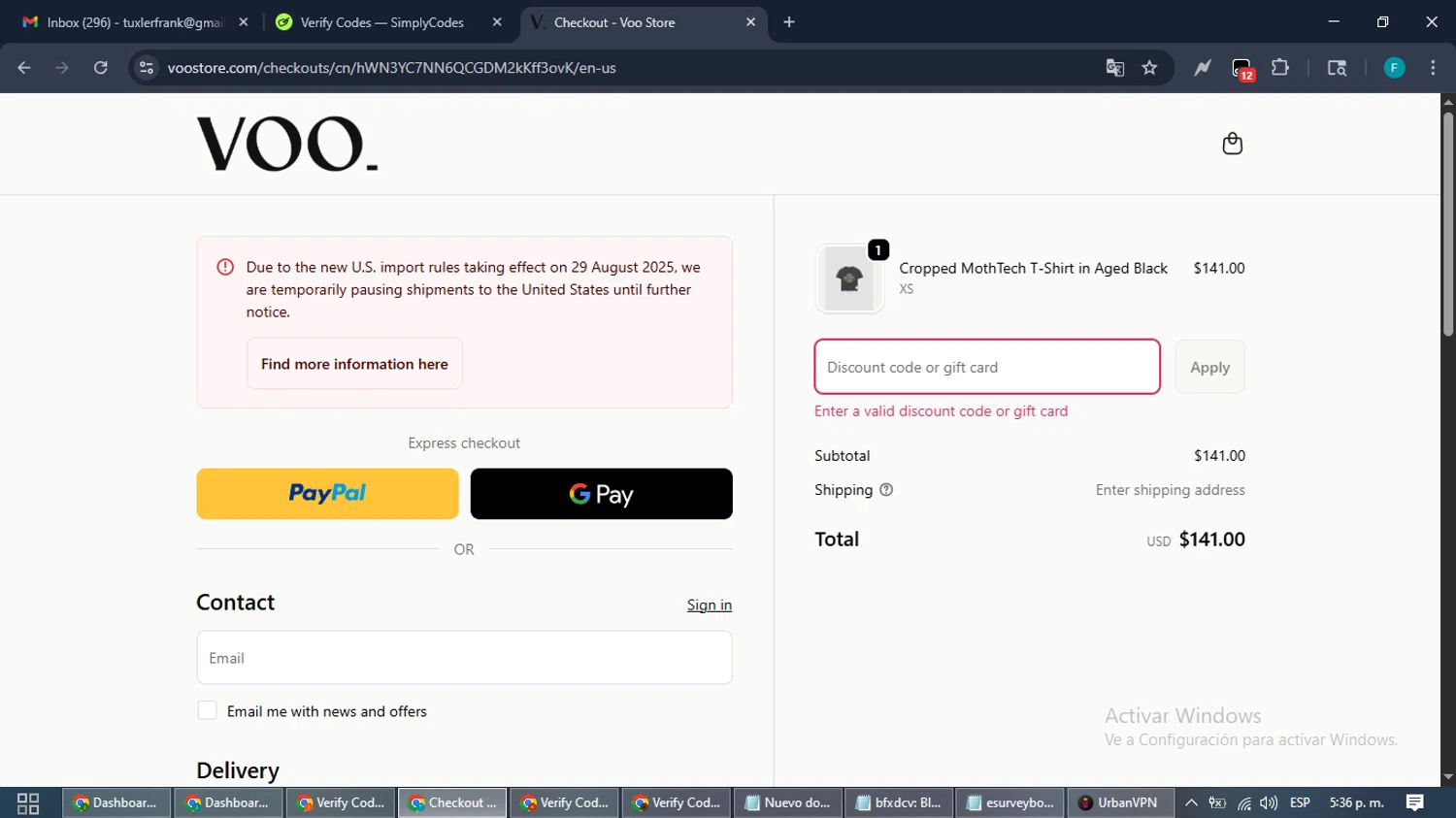Screen dimensions: 1456x818
Task: Click the taskbar network icon
Action: (1244, 803)
